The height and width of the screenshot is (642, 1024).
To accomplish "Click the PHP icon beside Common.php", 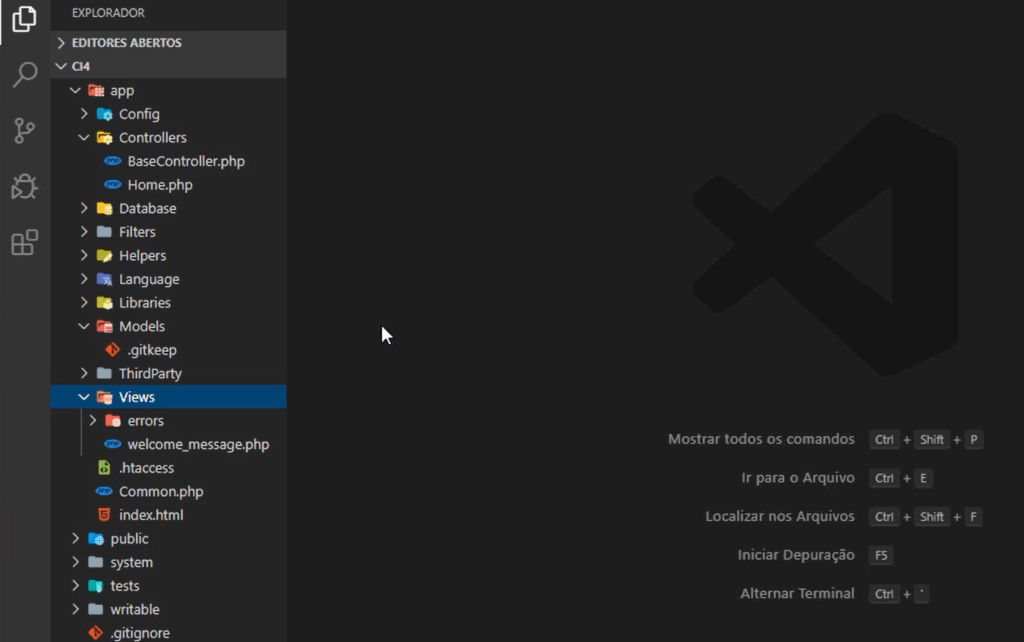I will click(x=104, y=491).
